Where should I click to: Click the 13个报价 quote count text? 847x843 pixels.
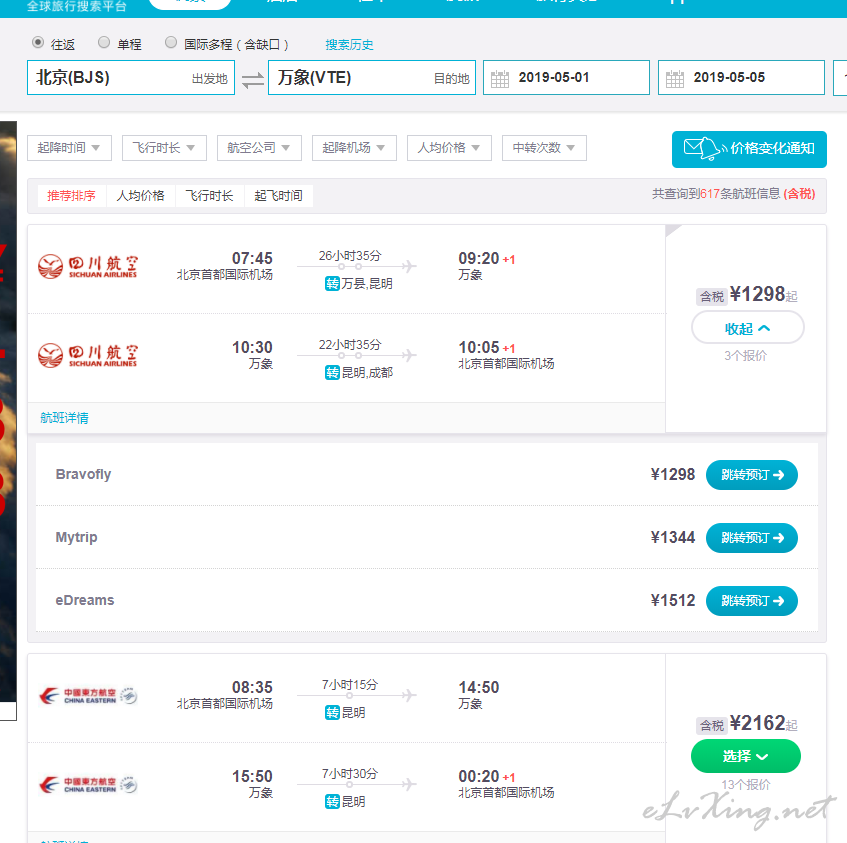coord(746,785)
